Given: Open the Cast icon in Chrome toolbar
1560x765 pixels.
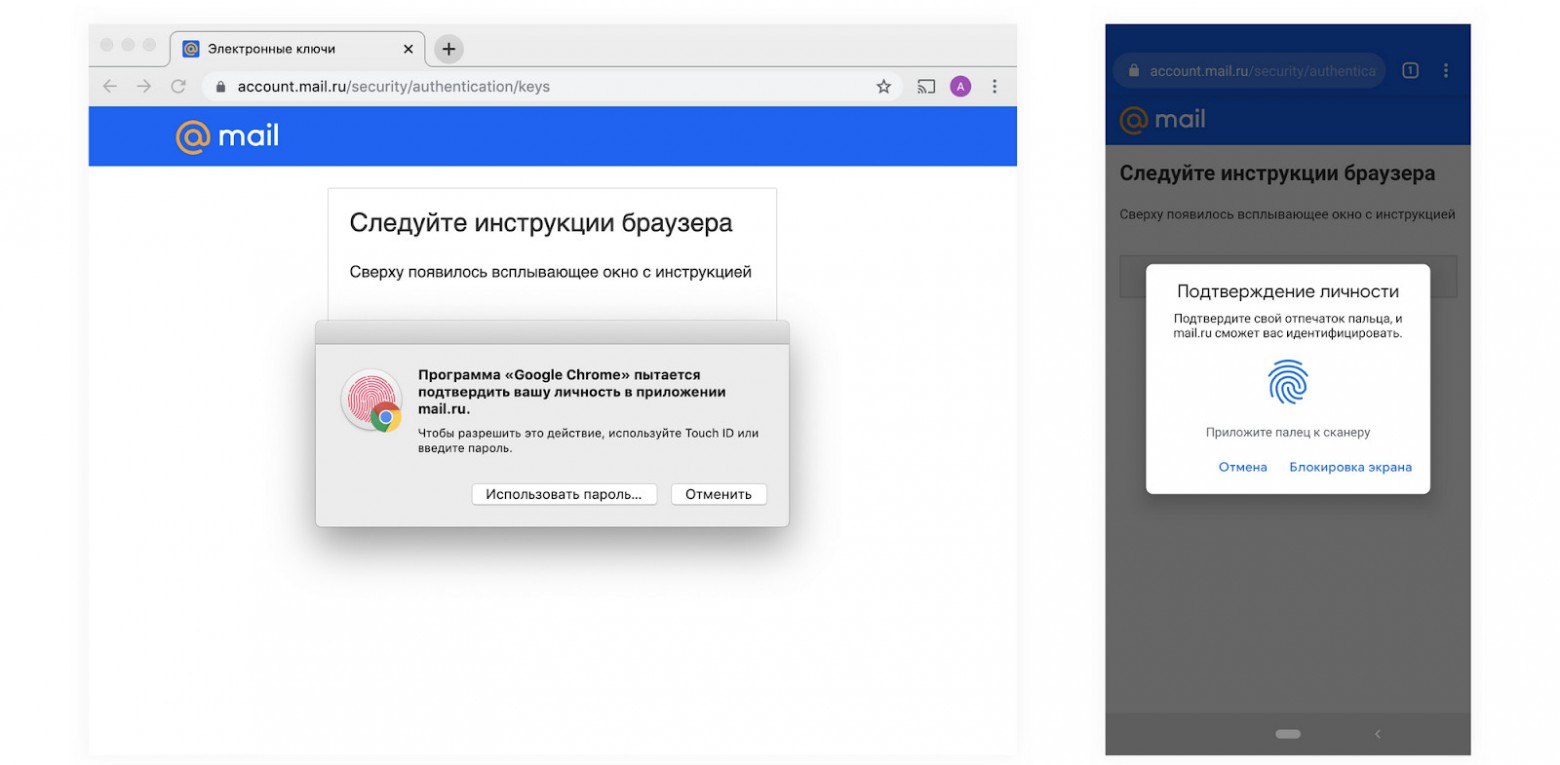Looking at the screenshot, I should click(x=926, y=86).
